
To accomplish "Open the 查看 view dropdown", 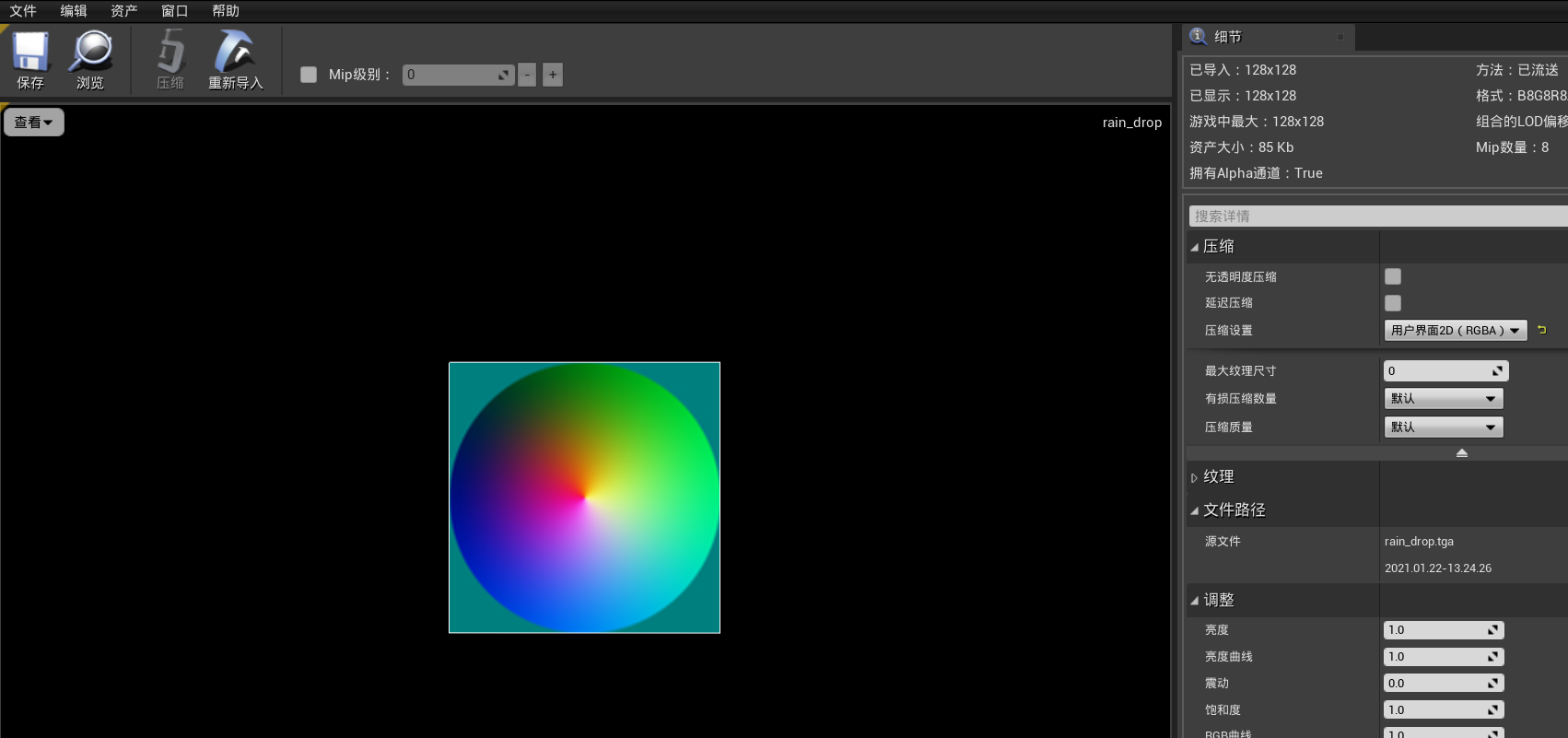I will pyautogui.click(x=34, y=123).
